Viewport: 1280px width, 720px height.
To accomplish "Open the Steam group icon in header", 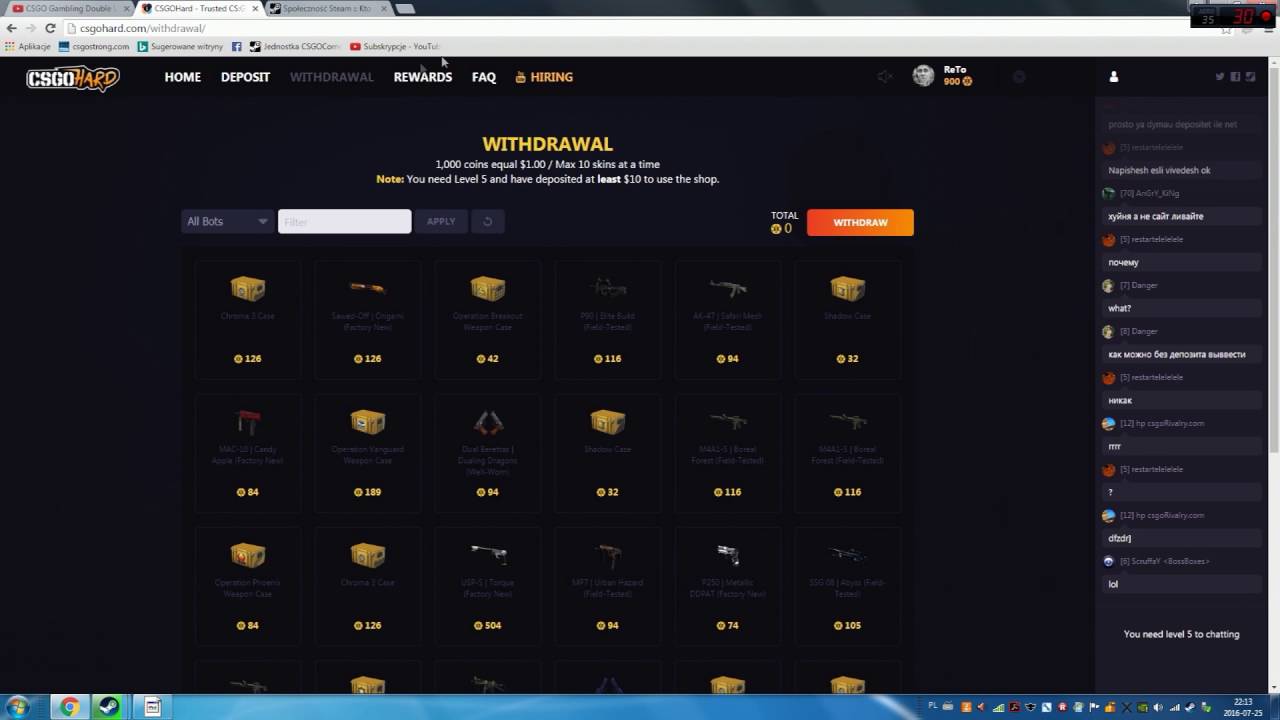I will click(x=1250, y=77).
